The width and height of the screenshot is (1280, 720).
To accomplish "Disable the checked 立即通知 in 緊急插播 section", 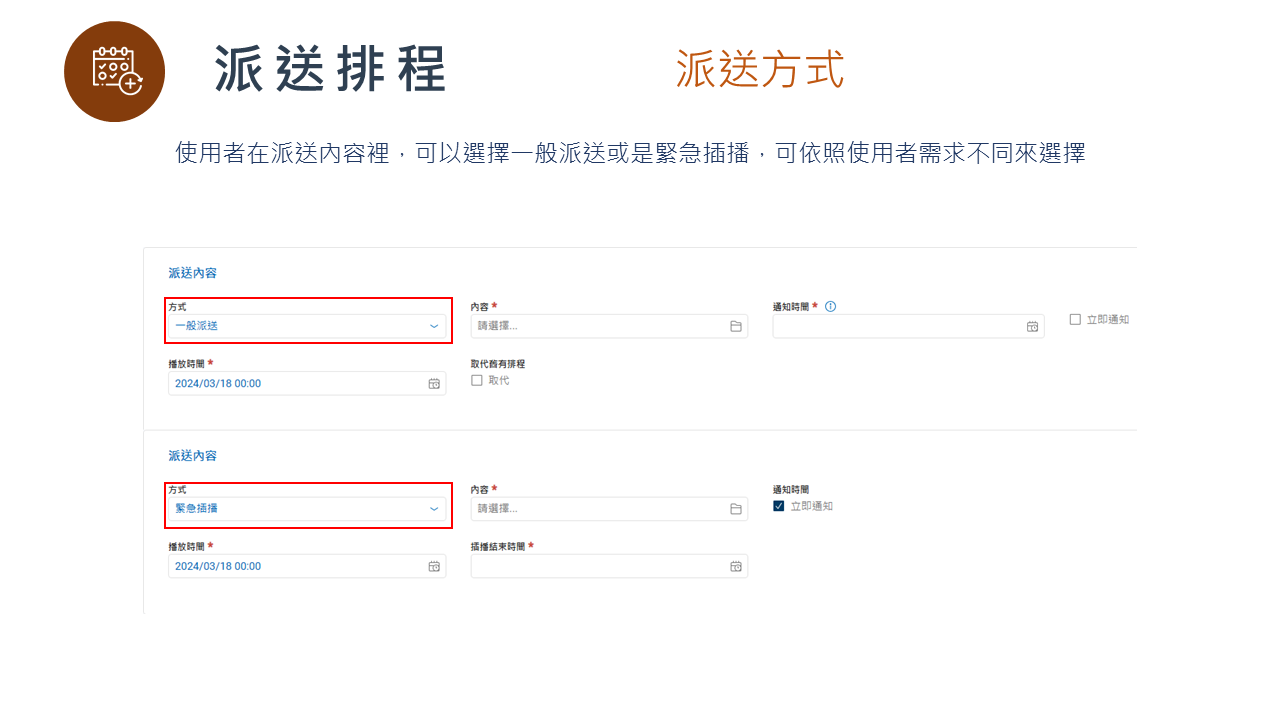I will point(778,506).
